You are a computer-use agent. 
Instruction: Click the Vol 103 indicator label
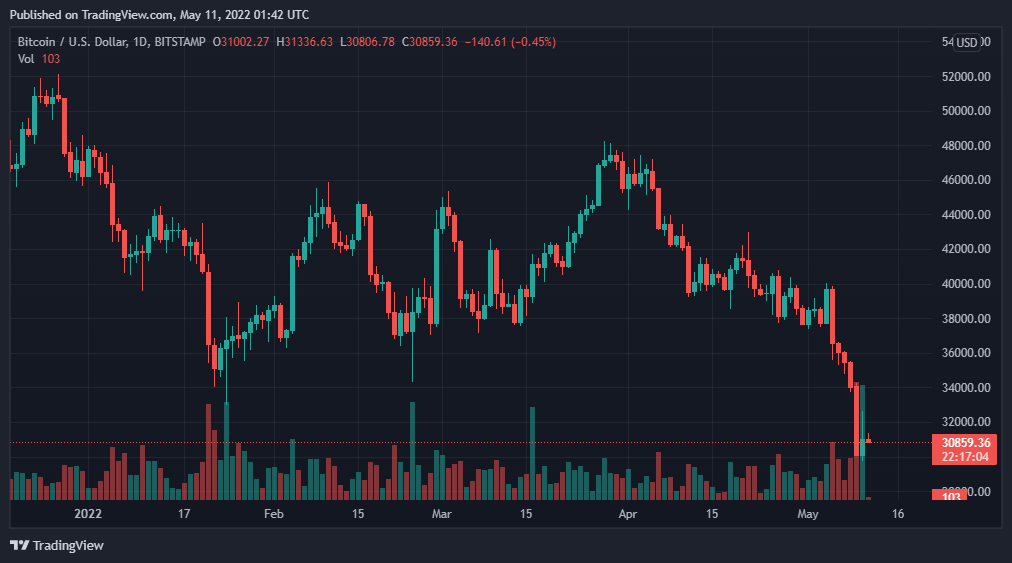(x=39, y=59)
